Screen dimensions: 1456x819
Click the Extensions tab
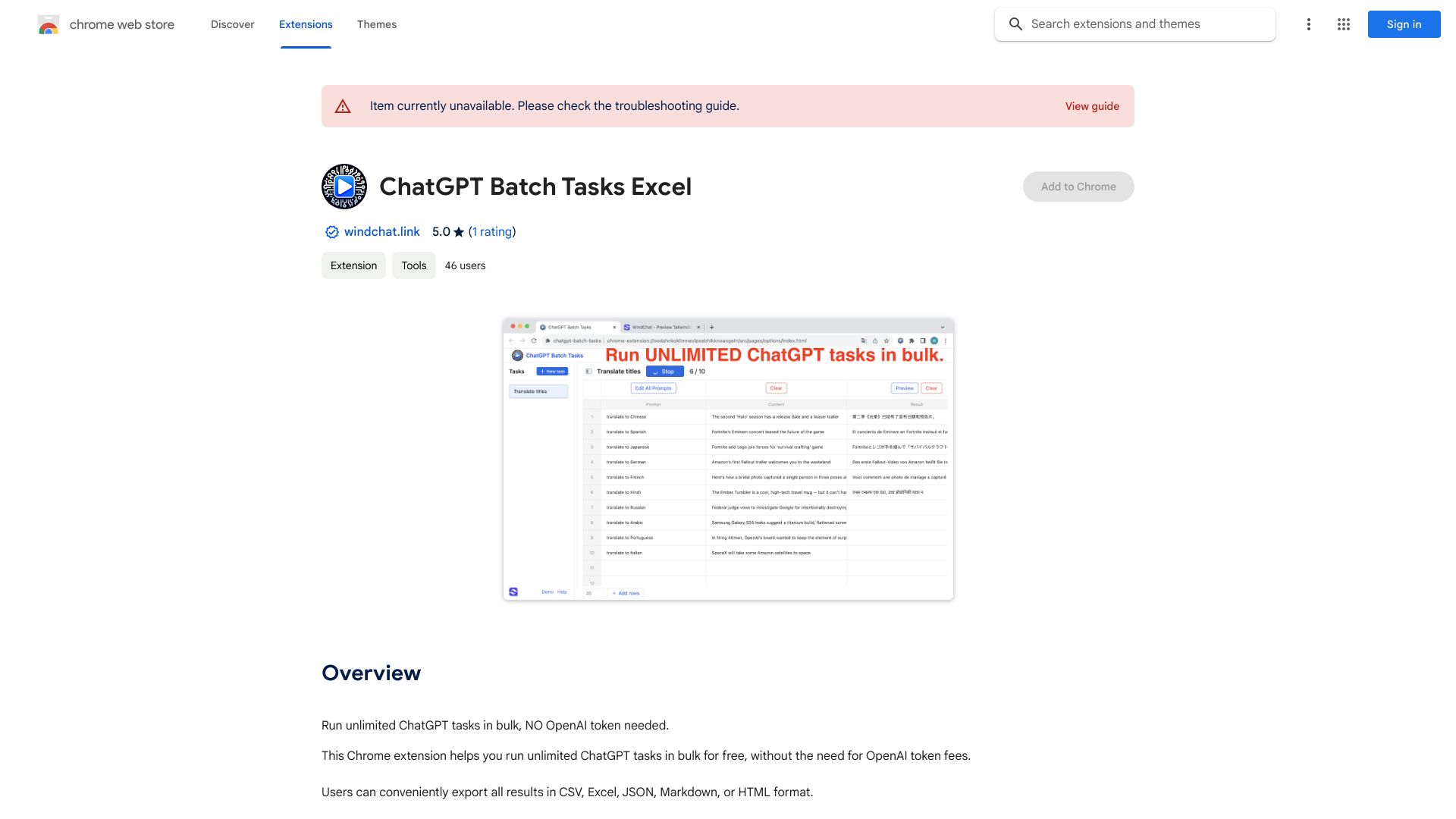point(305,24)
